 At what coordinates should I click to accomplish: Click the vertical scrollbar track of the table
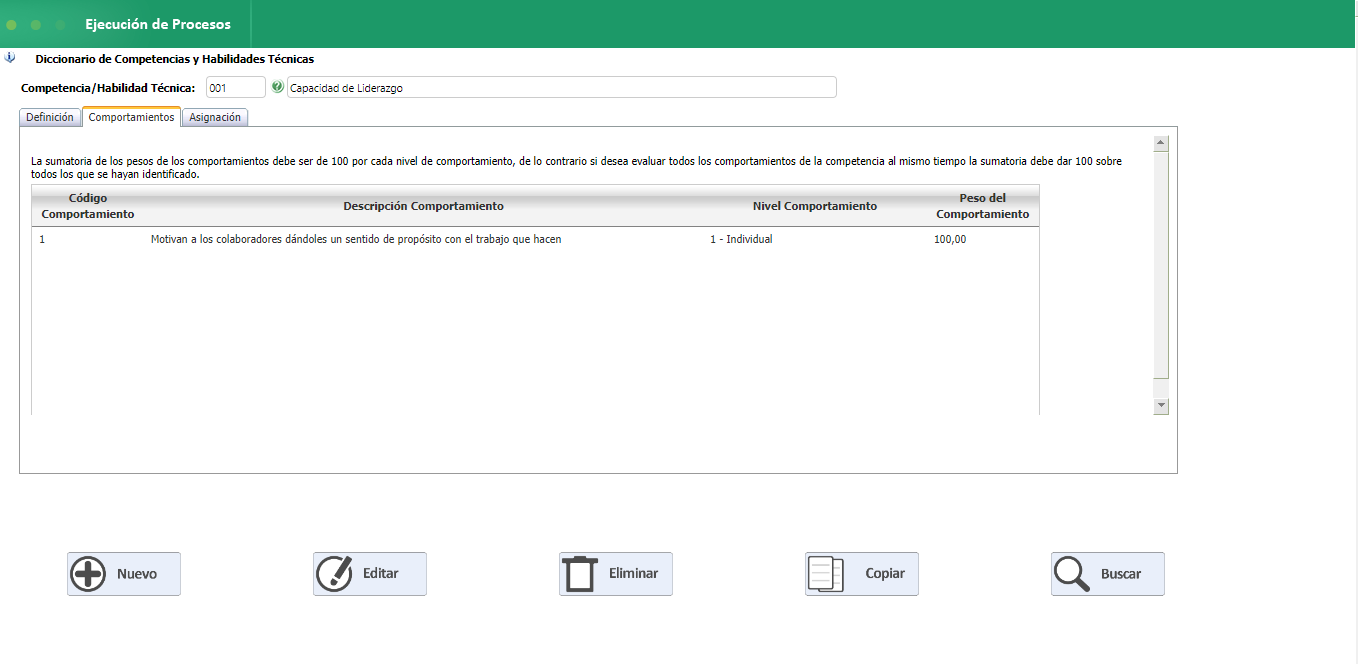click(x=1161, y=270)
